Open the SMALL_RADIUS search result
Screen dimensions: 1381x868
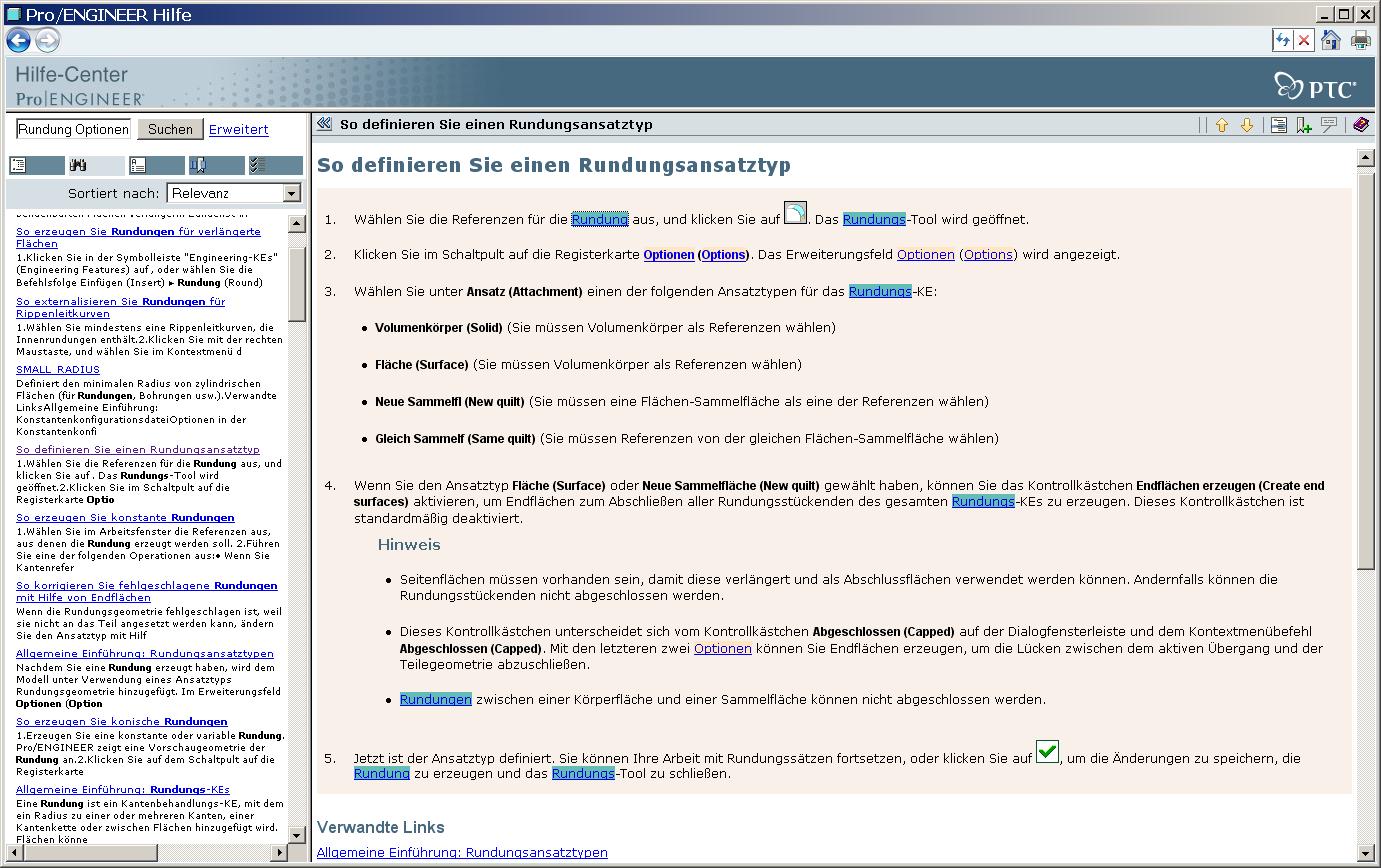tap(58, 369)
